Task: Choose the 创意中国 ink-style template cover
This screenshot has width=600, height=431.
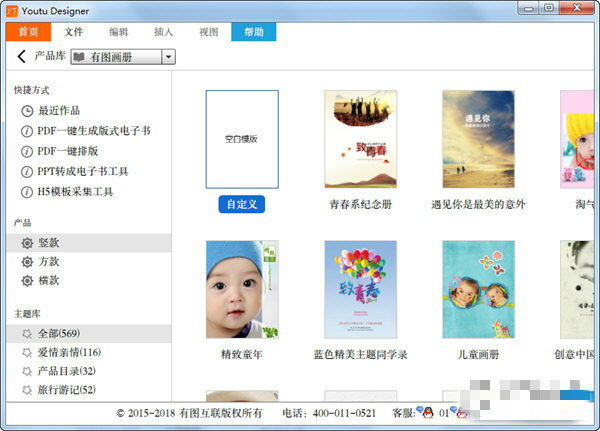Action: [577, 289]
